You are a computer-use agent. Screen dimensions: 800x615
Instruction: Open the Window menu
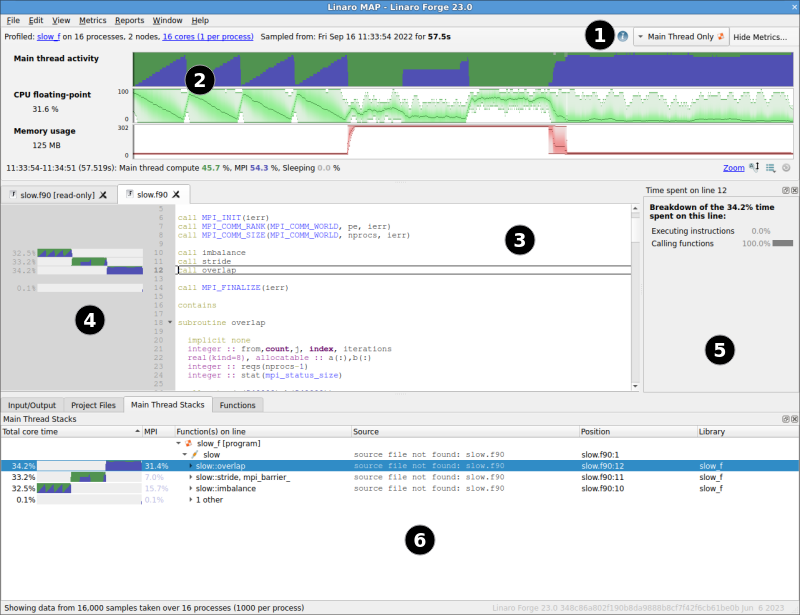(x=167, y=20)
